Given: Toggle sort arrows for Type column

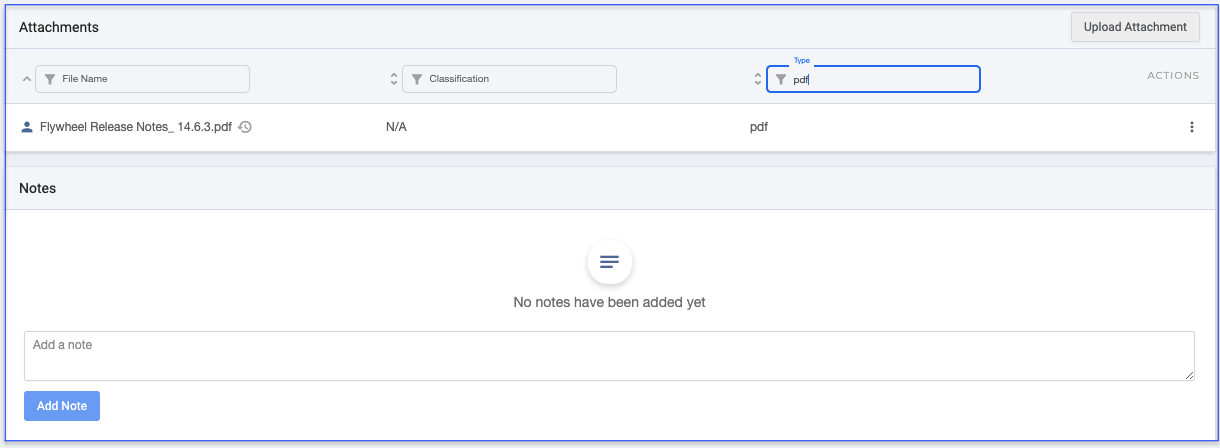Looking at the screenshot, I should [757, 79].
